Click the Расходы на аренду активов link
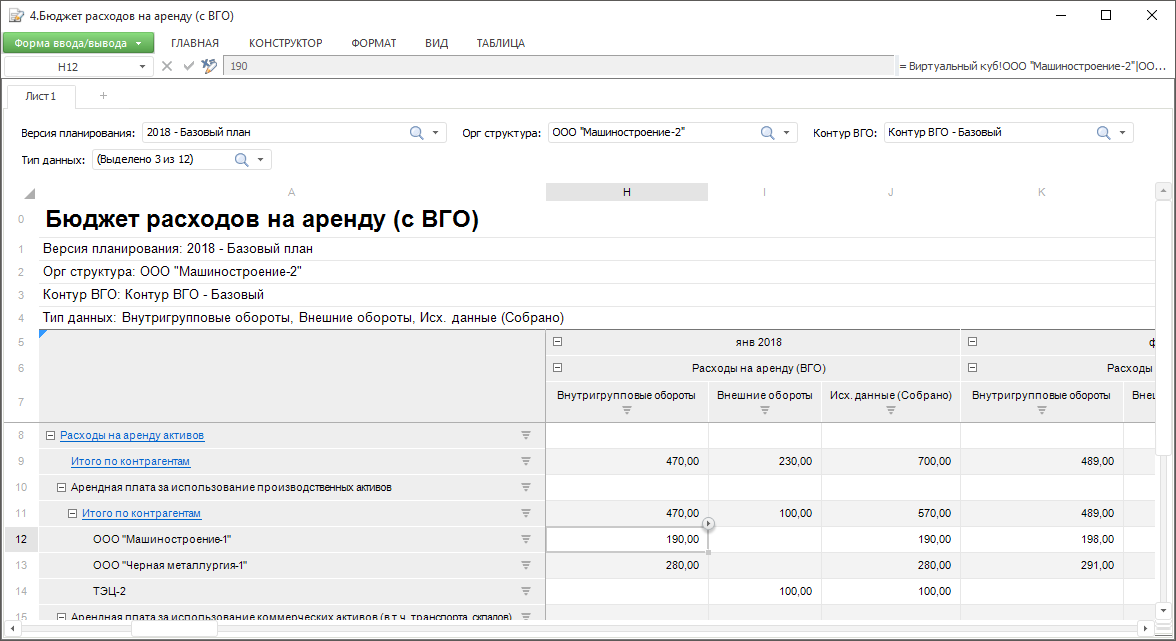 [132, 436]
